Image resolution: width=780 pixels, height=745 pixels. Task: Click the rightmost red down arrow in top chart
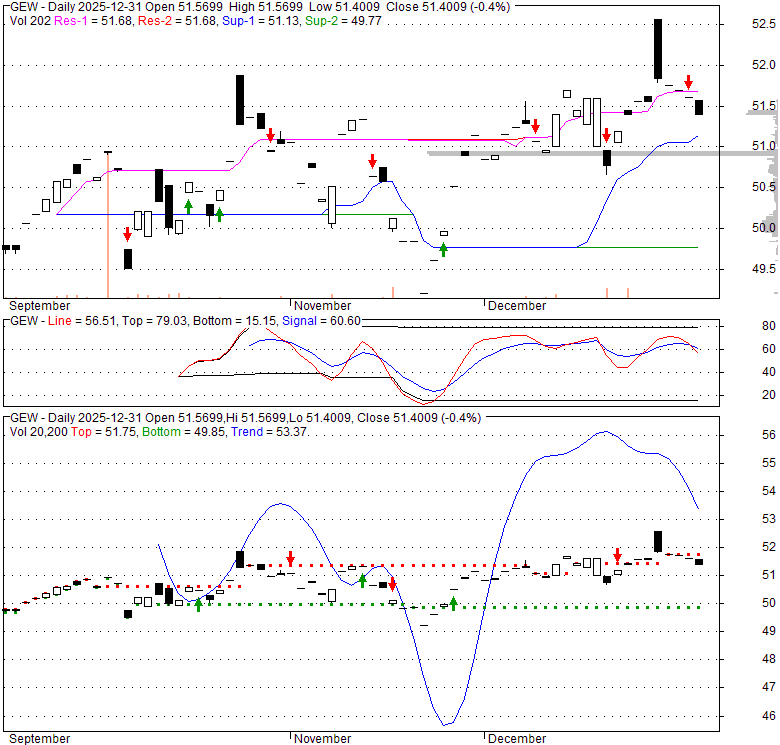point(688,83)
